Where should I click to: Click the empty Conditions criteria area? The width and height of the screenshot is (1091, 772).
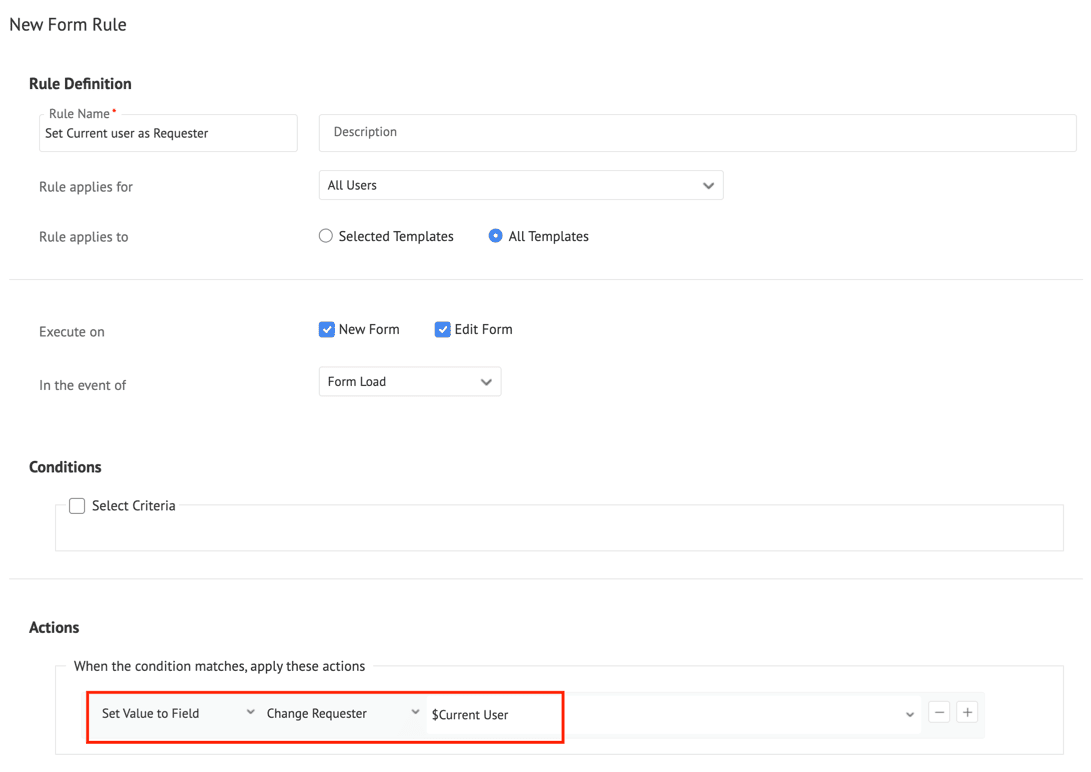[558, 534]
